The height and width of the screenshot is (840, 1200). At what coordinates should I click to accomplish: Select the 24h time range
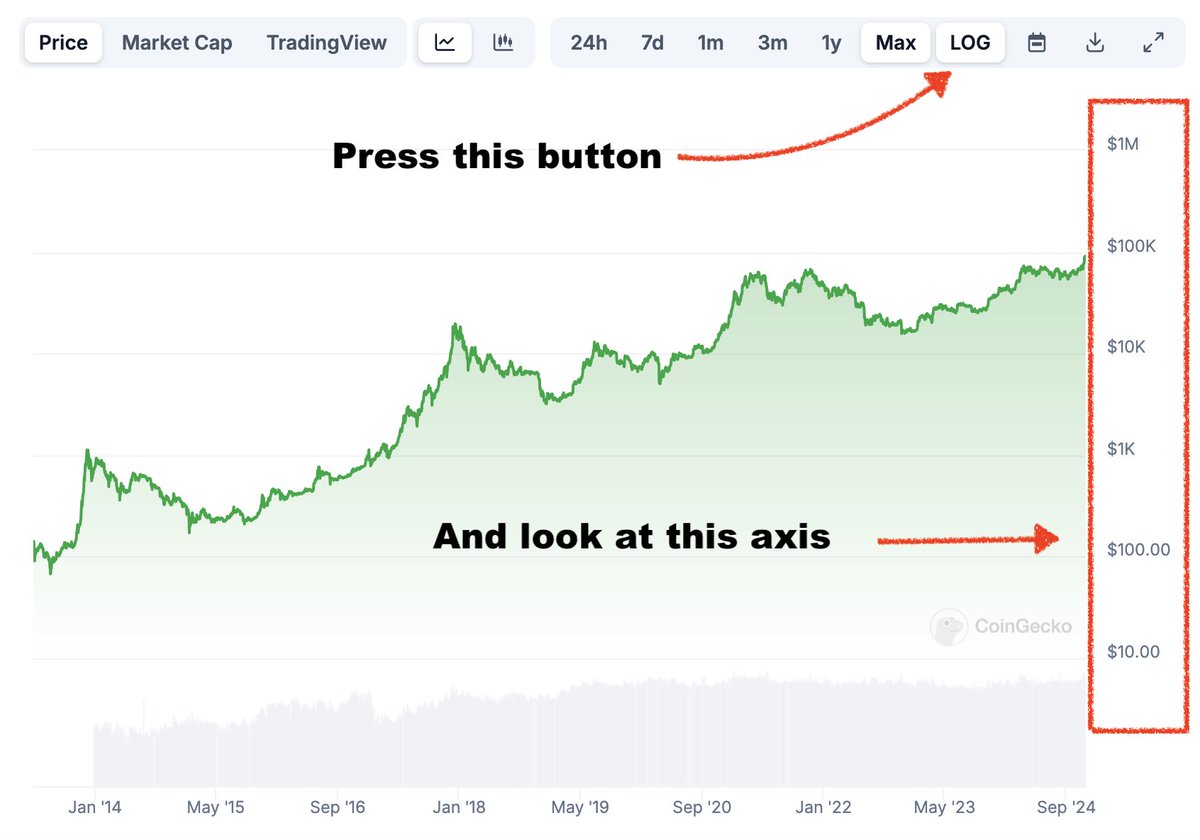pos(589,43)
